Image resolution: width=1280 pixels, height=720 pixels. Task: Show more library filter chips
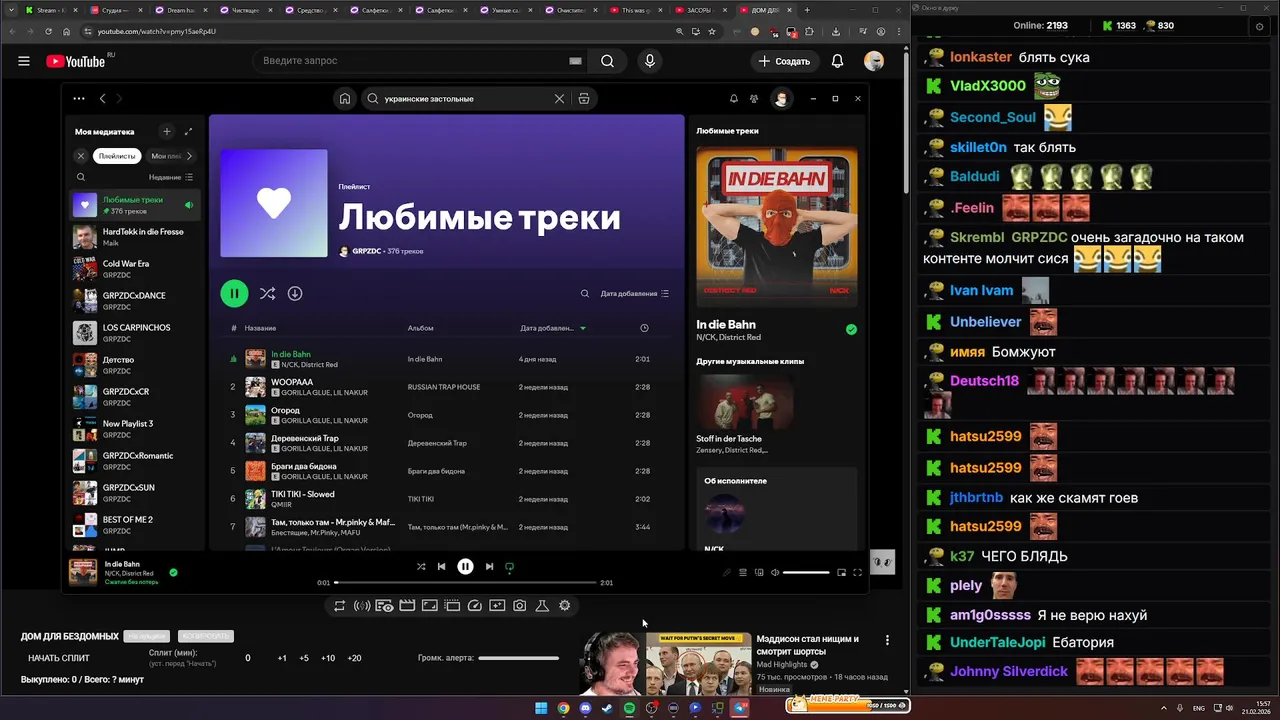click(x=189, y=156)
